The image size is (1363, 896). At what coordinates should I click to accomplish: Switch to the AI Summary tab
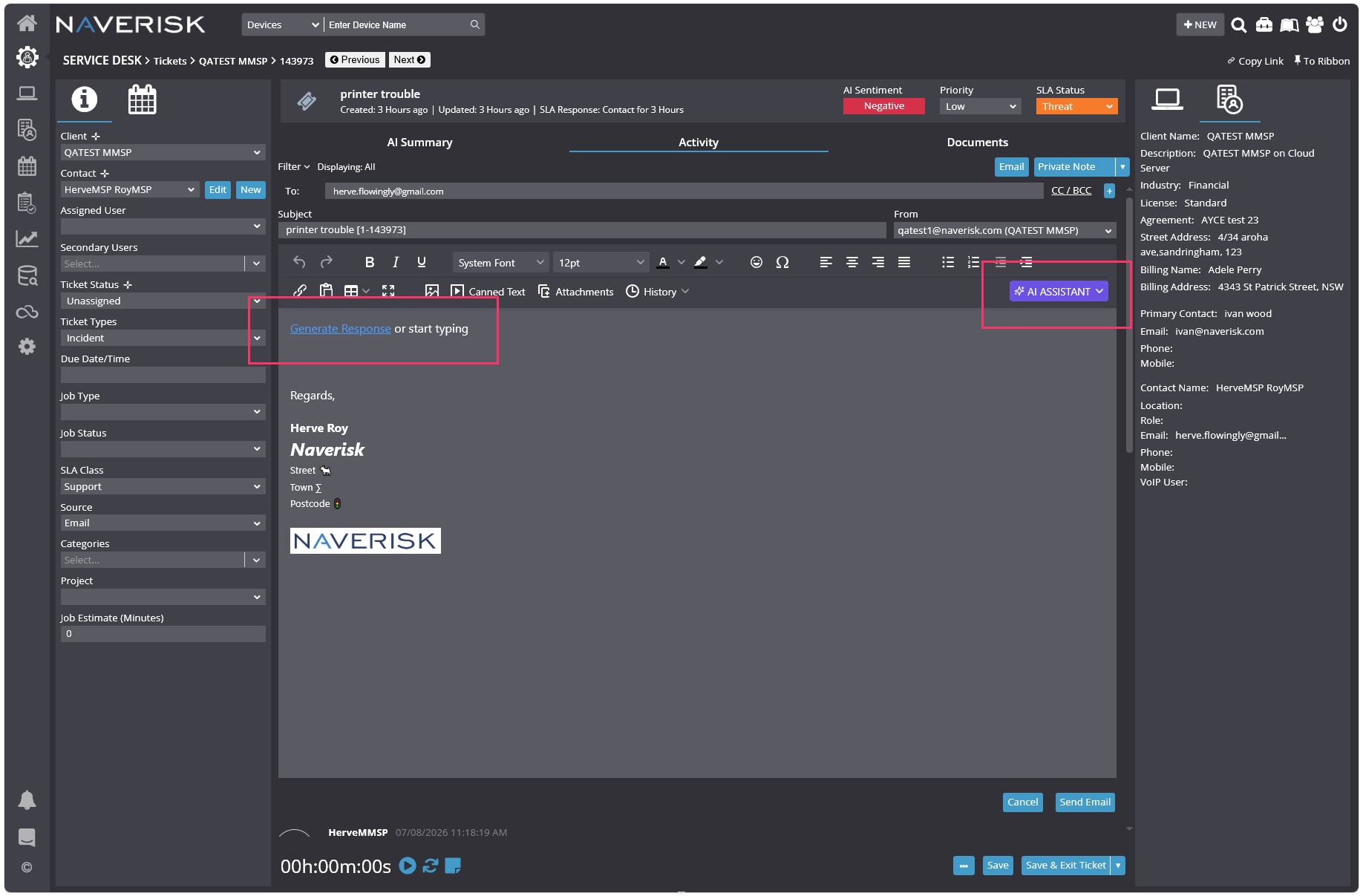(419, 143)
